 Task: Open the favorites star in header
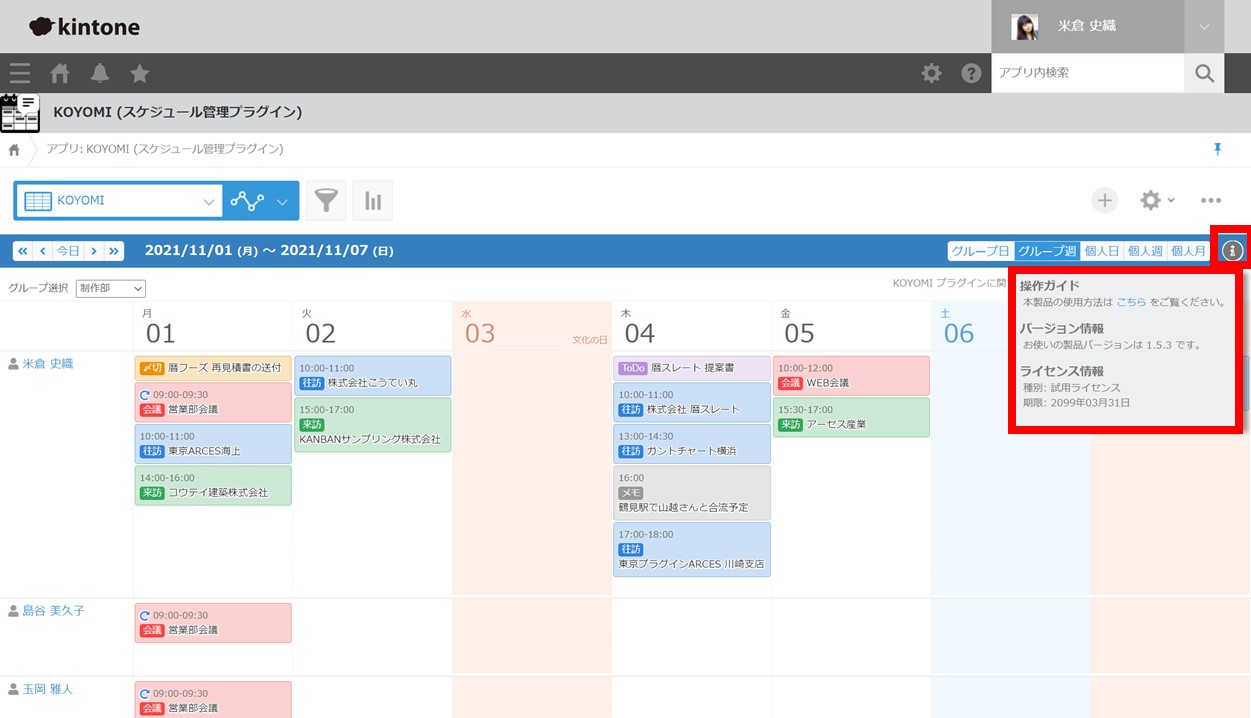point(140,73)
